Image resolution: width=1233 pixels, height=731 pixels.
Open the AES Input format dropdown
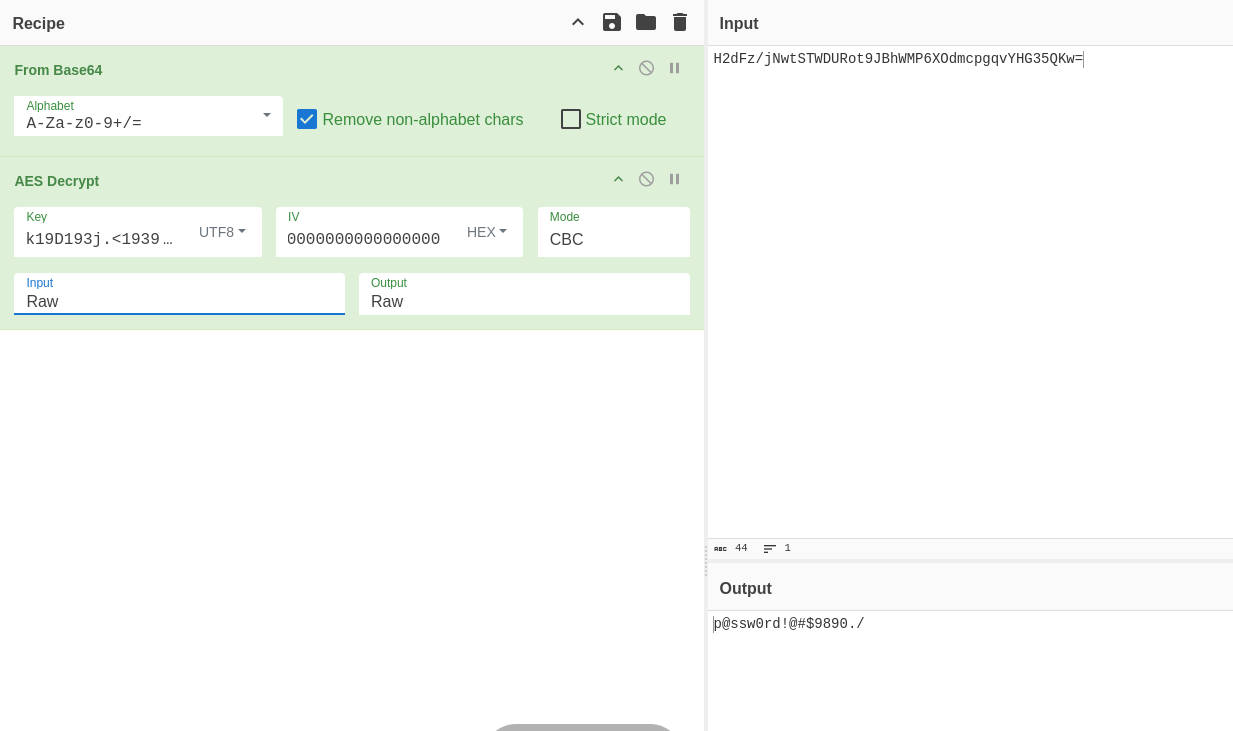click(180, 293)
